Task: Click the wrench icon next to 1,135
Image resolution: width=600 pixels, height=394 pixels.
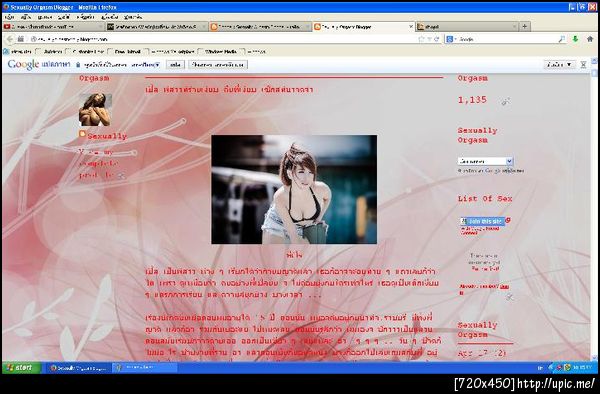Action: [x=505, y=101]
